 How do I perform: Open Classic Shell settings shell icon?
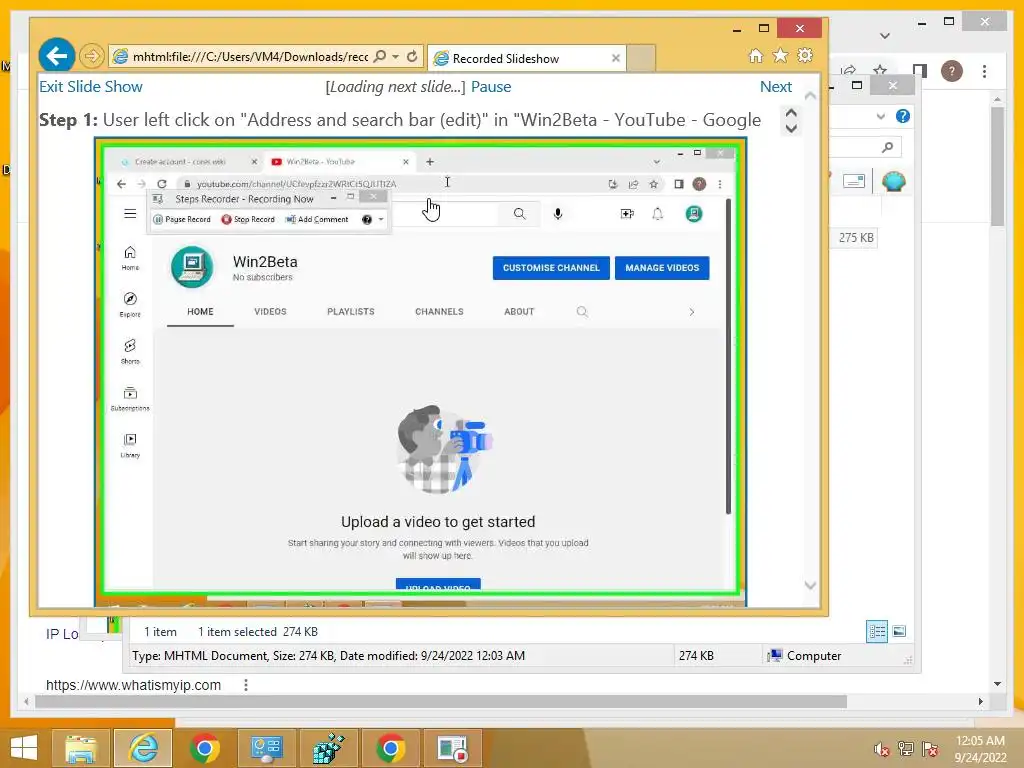(893, 181)
